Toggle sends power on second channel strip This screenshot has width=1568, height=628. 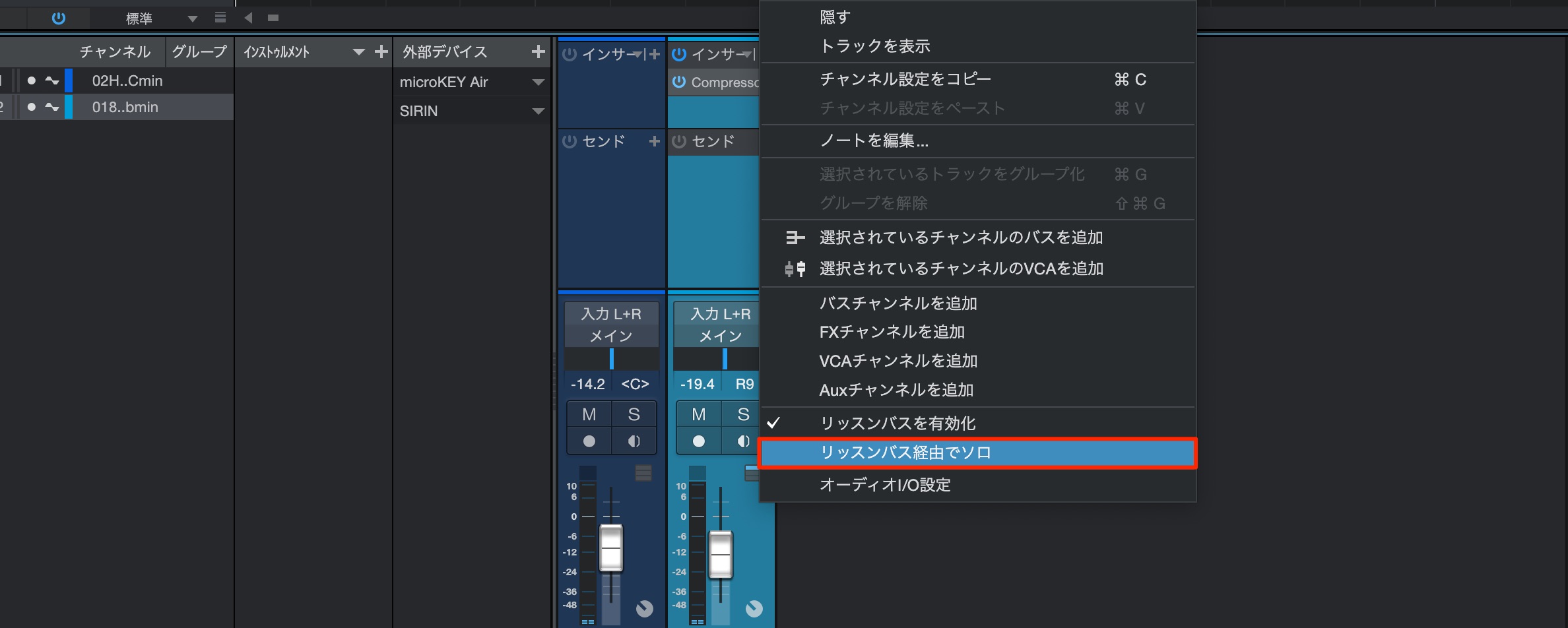(679, 141)
